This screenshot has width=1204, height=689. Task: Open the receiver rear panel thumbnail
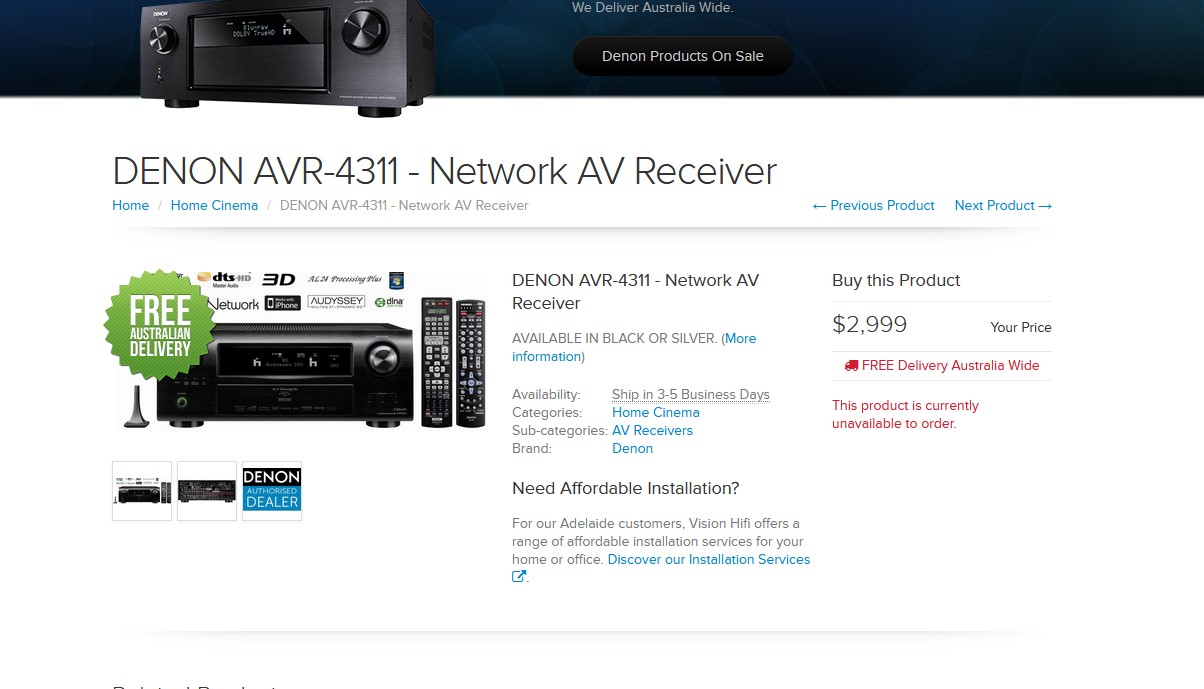point(207,491)
